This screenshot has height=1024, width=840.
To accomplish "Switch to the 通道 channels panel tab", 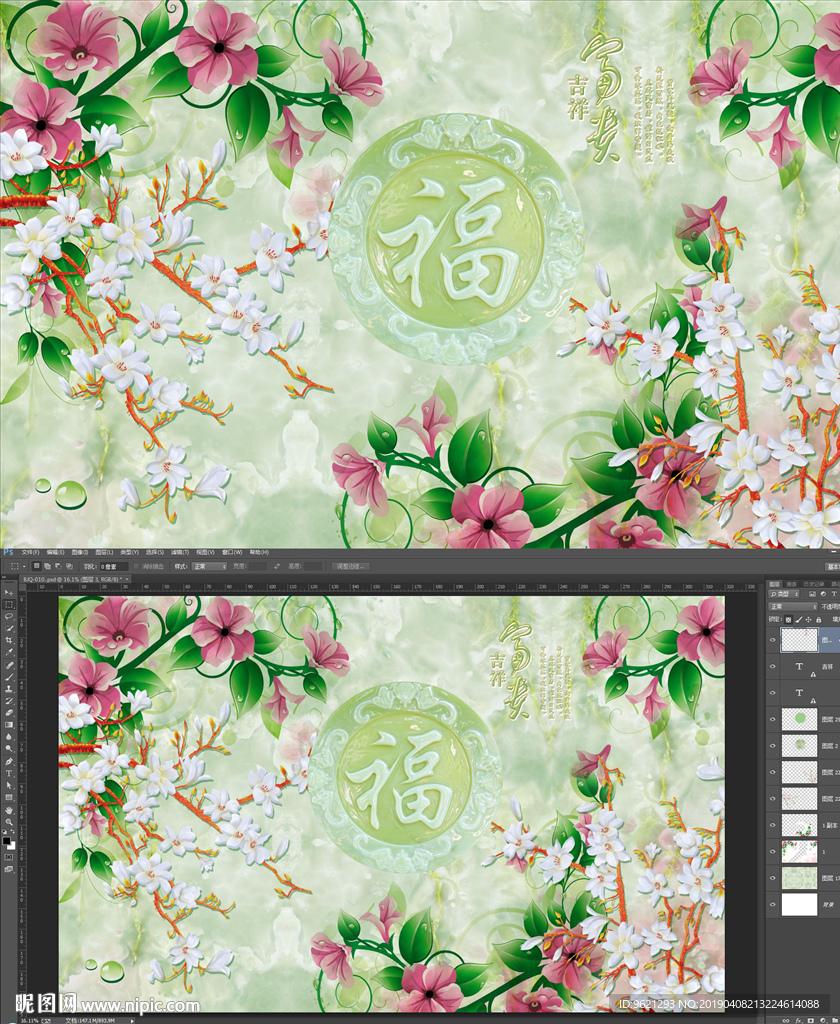I will point(791,584).
